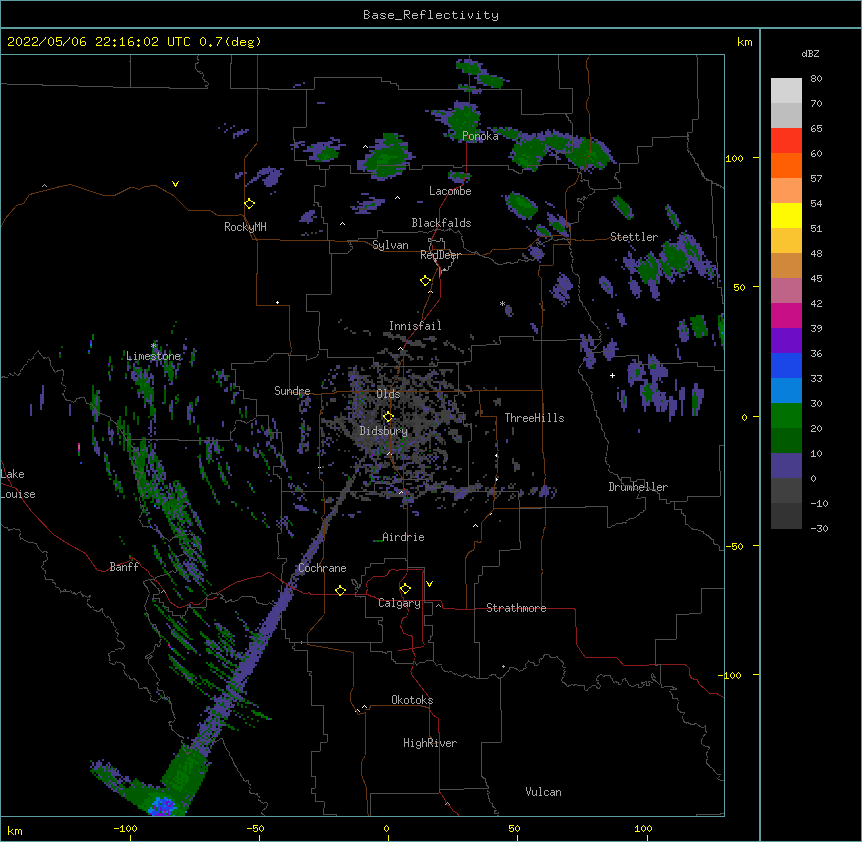Click the Drumheller label
Image resolution: width=862 pixels, height=842 pixels.
(x=638, y=487)
